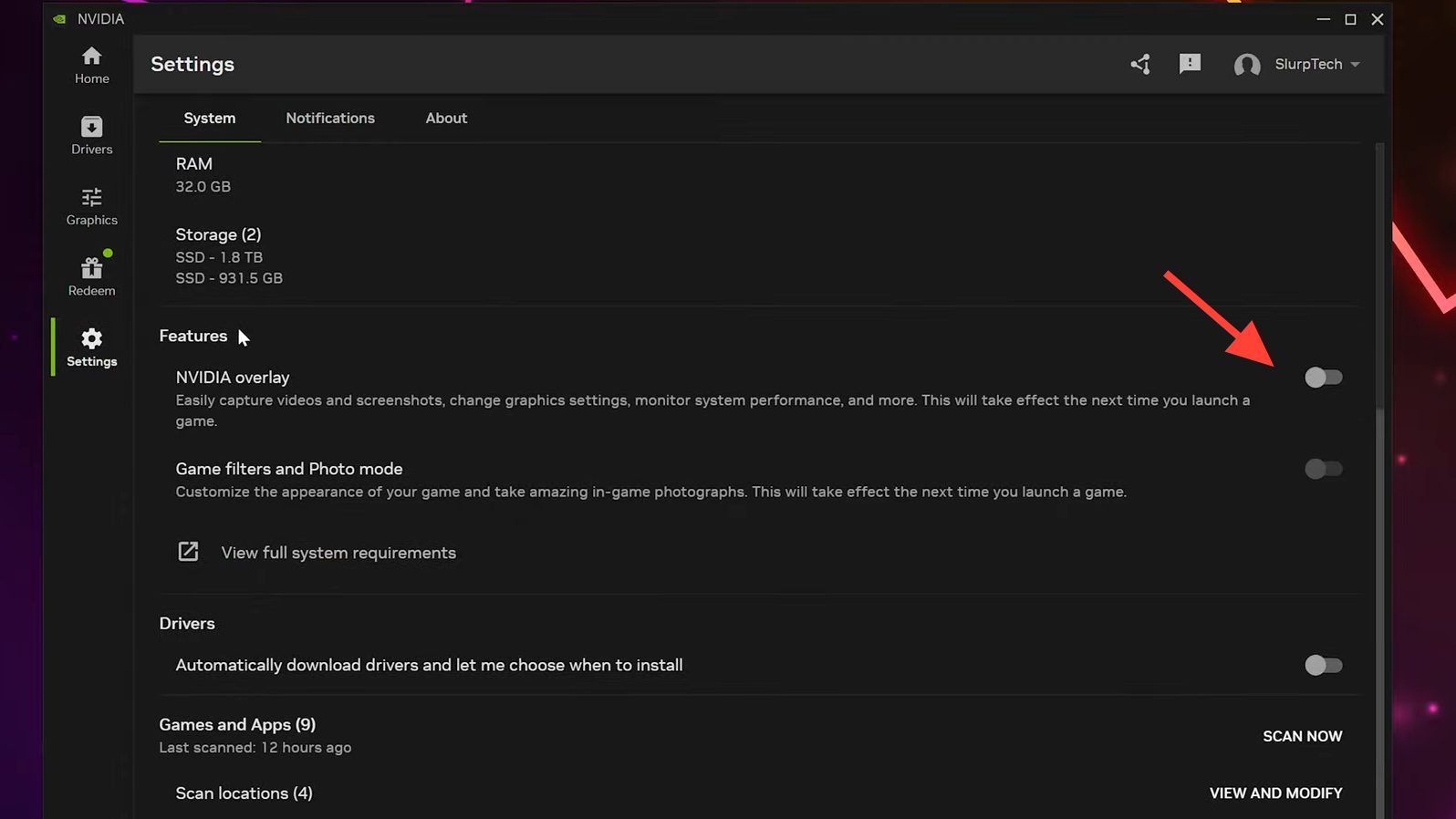Click VIEW AND MODIFY scan locations
This screenshot has height=819, width=1456.
coord(1275,793)
